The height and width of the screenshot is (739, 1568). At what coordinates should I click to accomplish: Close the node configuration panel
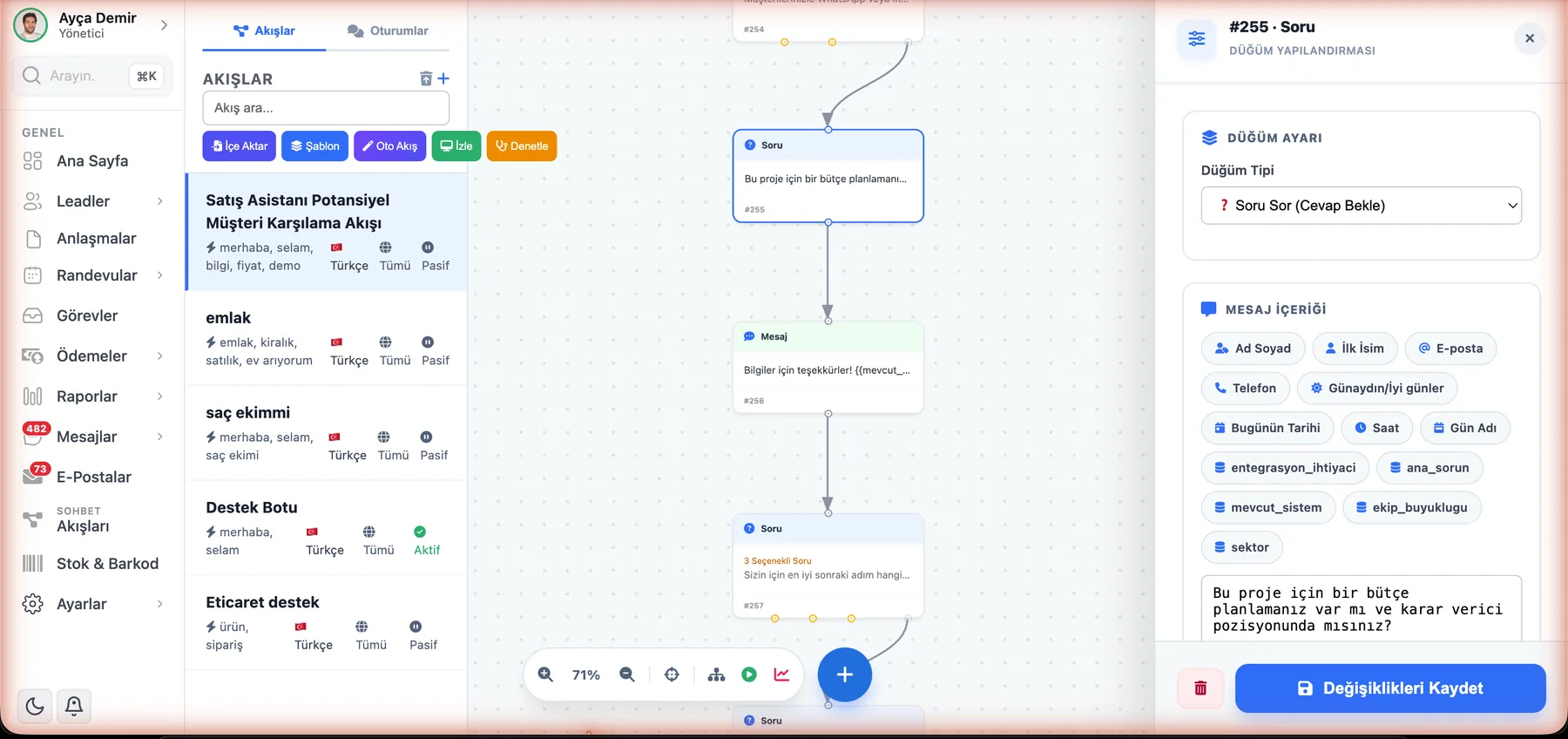[1530, 38]
